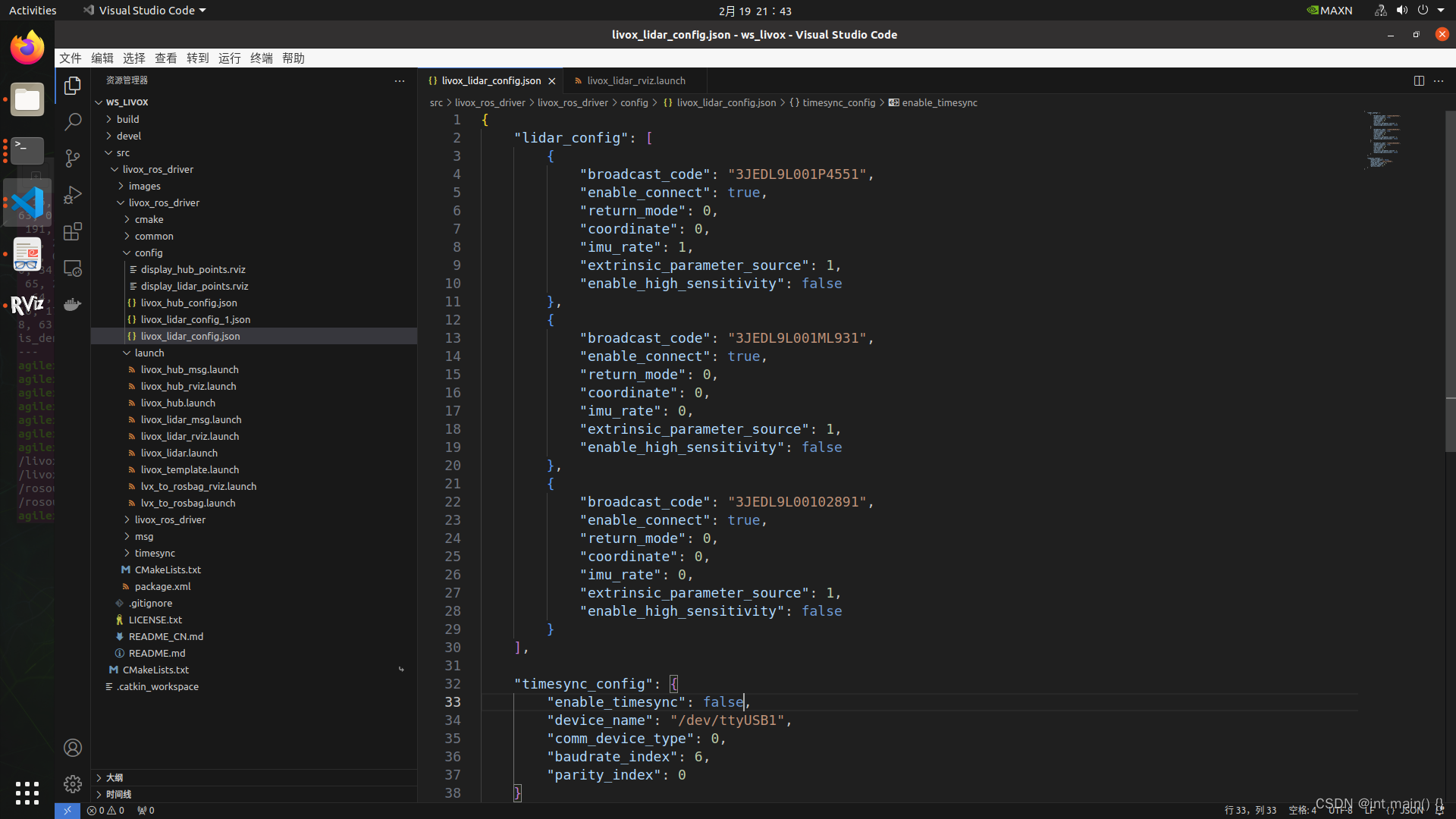This screenshot has width=1456, height=819.
Task: Open the 查看 menu
Action: (166, 58)
